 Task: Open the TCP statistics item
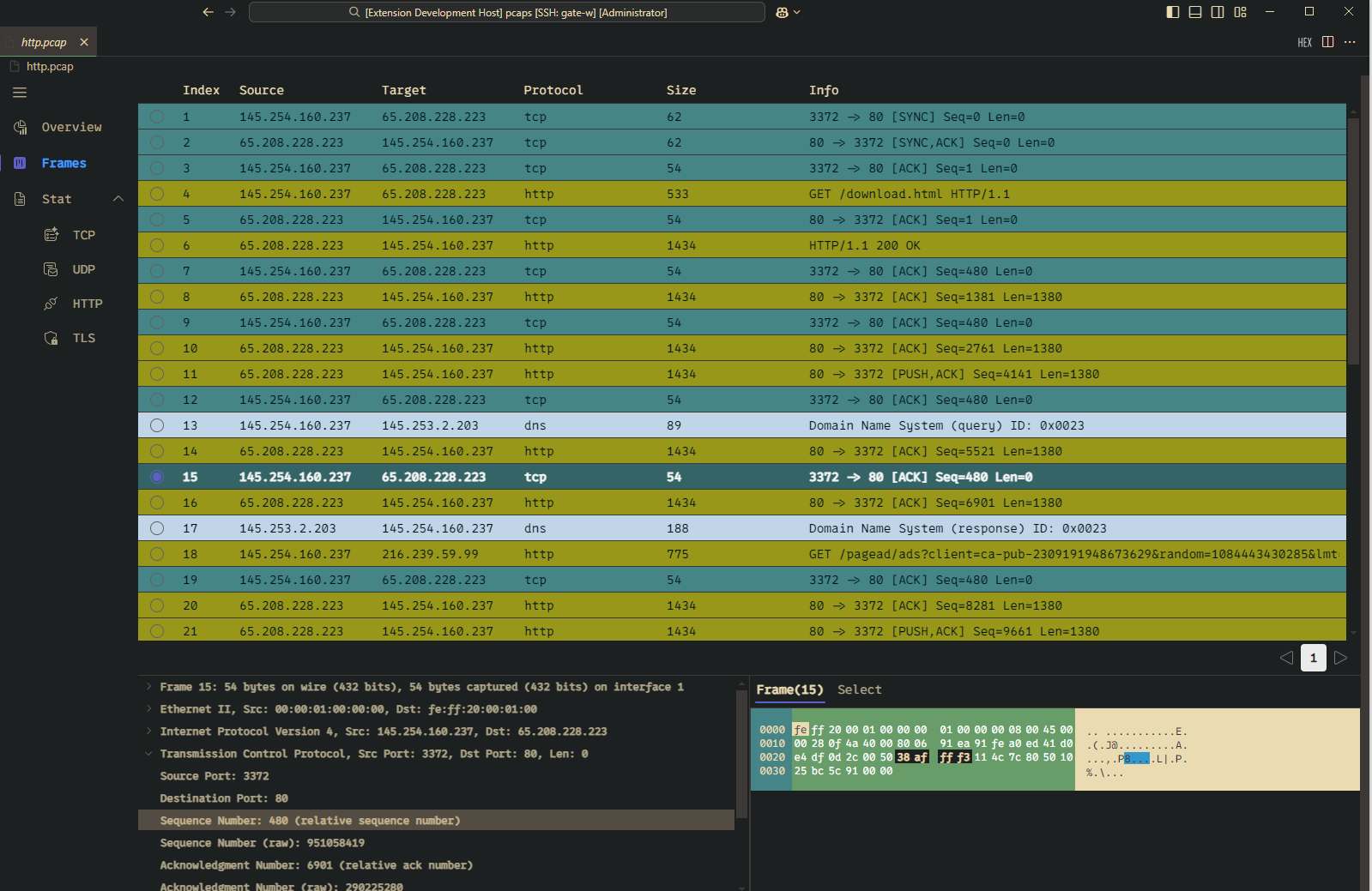pyautogui.click(x=84, y=234)
